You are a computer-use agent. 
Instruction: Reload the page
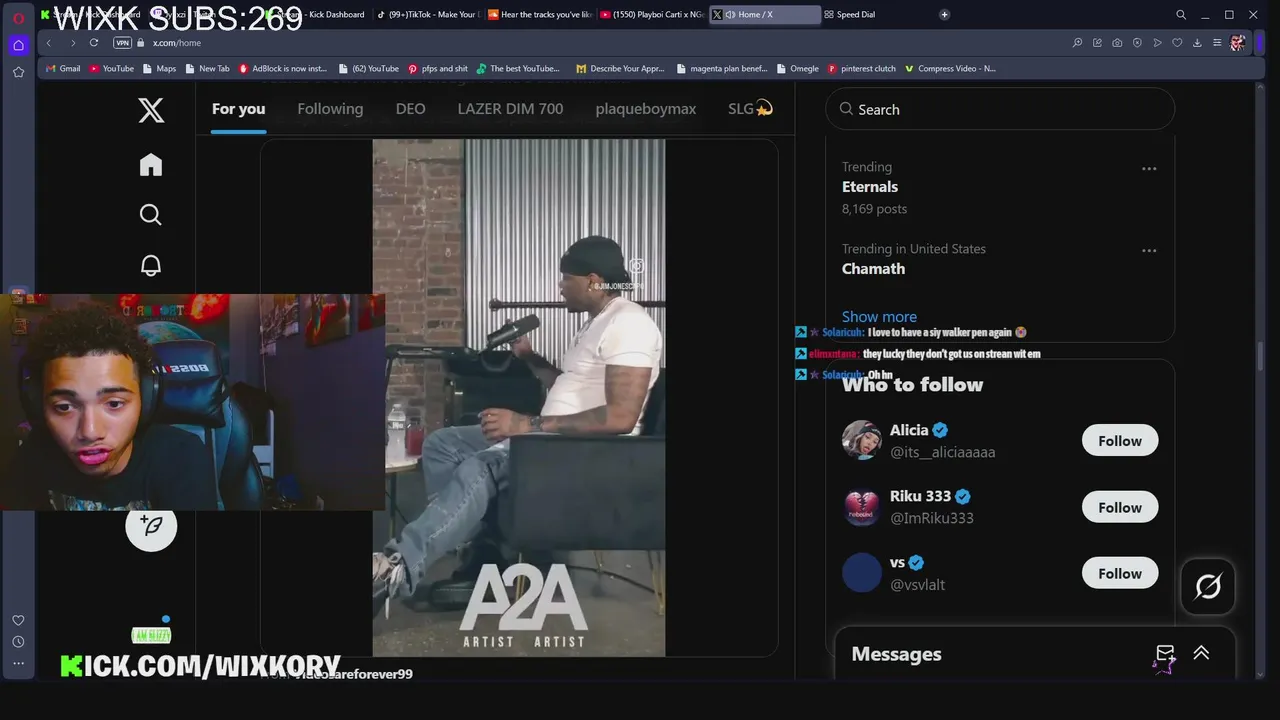(94, 43)
